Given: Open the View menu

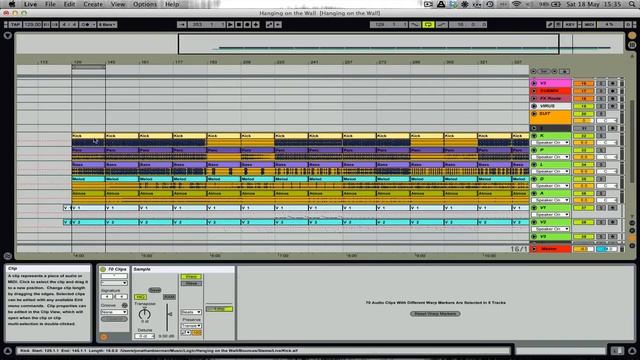Looking at the screenshot, I should coord(118,4).
